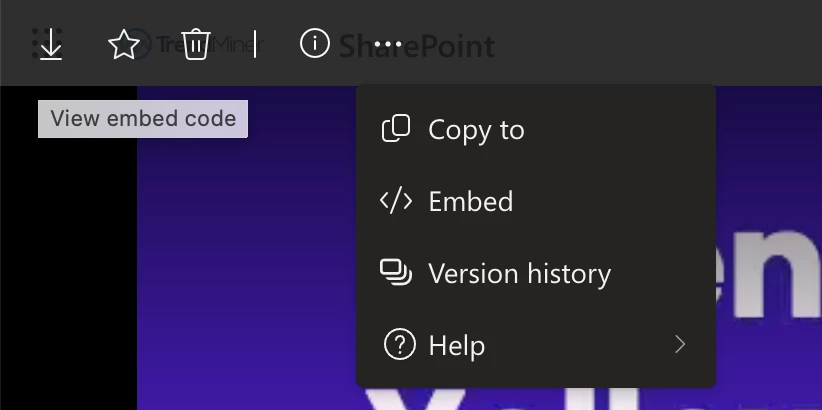The height and width of the screenshot is (410, 822).
Task: Click the question mark Help icon
Action: pos(399,346)
